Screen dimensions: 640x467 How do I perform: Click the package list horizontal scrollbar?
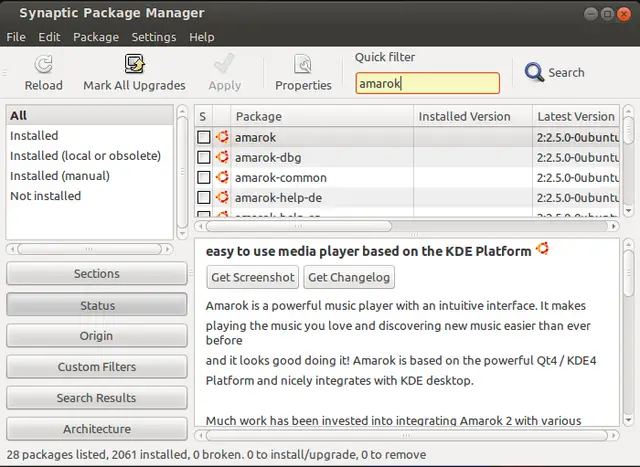coord(299,226)
